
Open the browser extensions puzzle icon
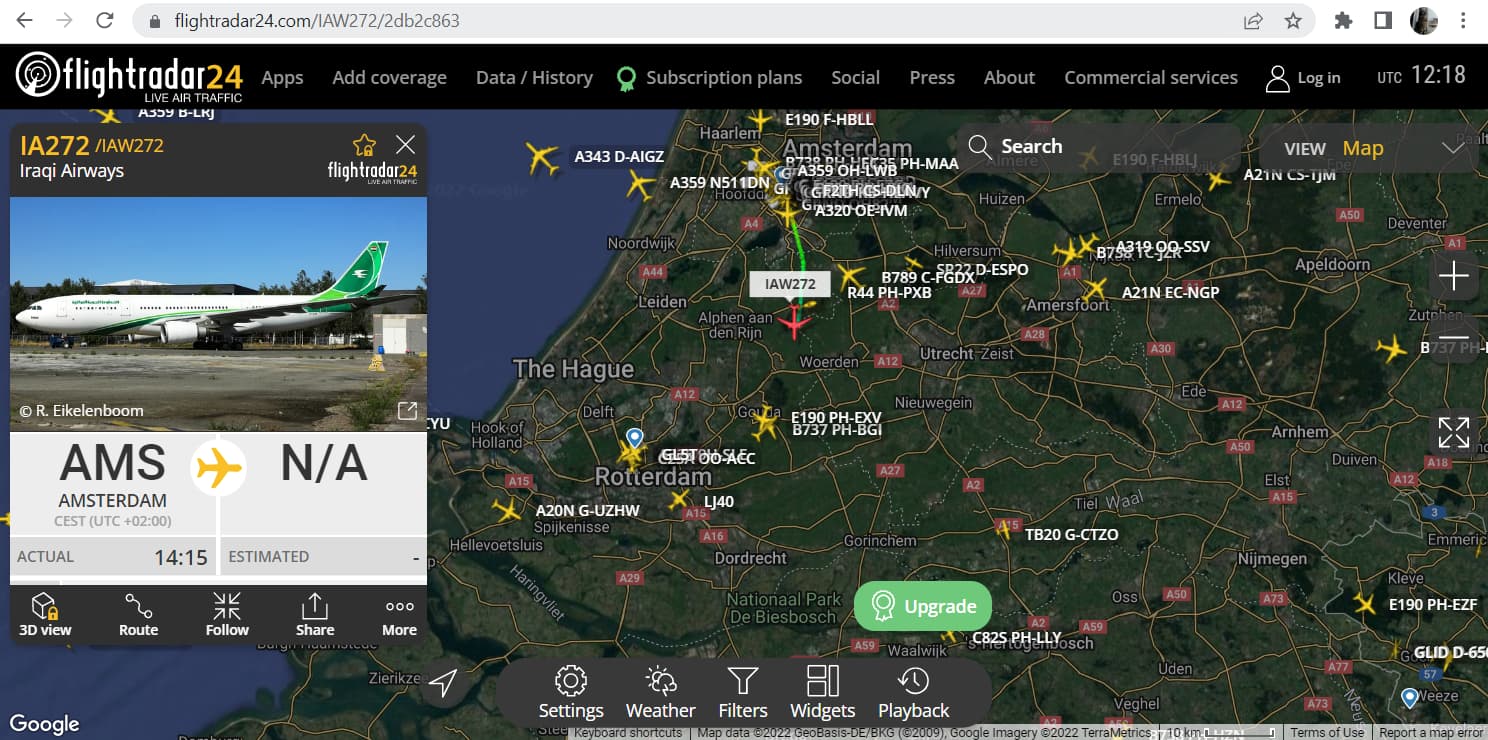pyautogui.click(x=1343, y=20)
